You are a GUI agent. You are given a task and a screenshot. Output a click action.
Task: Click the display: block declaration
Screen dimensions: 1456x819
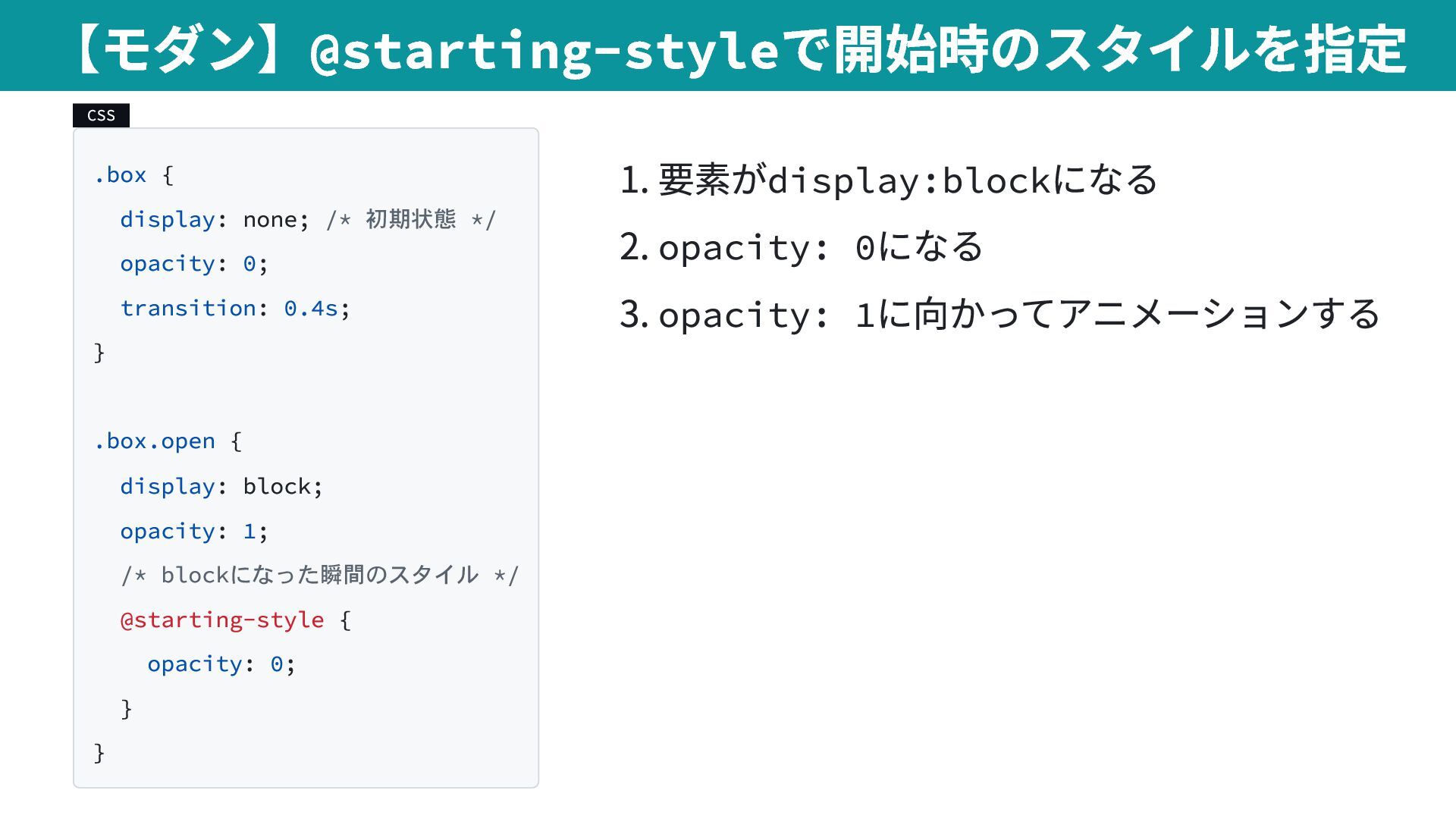221,486
